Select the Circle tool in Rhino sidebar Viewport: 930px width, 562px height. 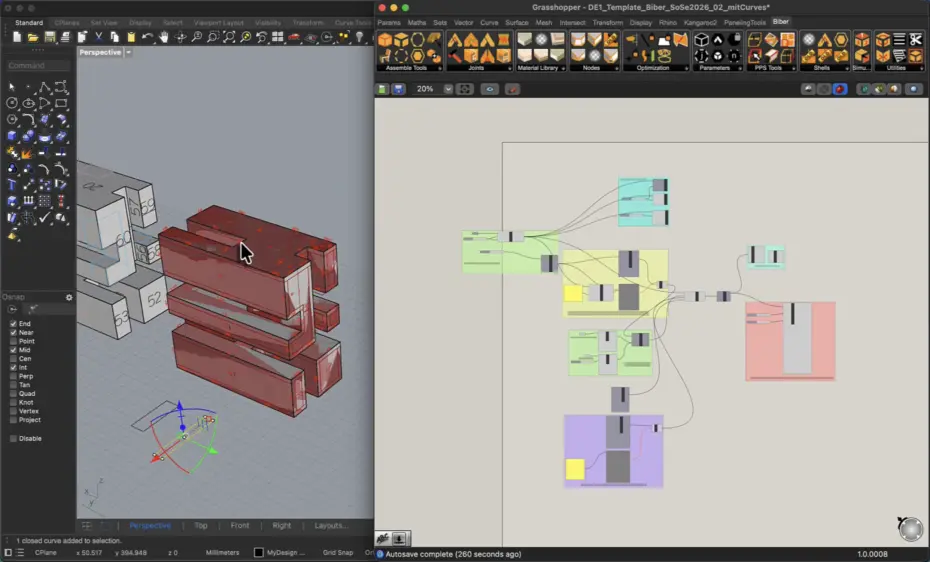(x=12, y=103)
